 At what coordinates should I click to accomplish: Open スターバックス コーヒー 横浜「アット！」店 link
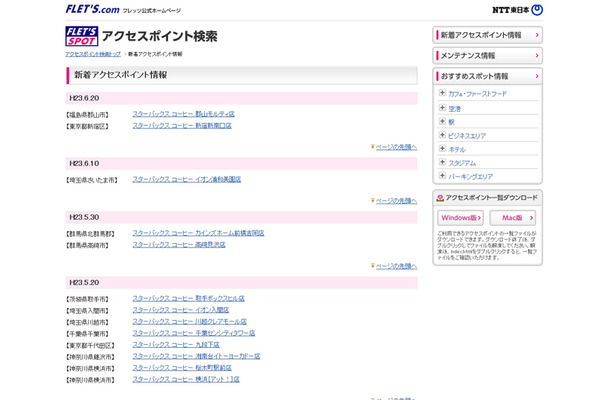(186, 379)
